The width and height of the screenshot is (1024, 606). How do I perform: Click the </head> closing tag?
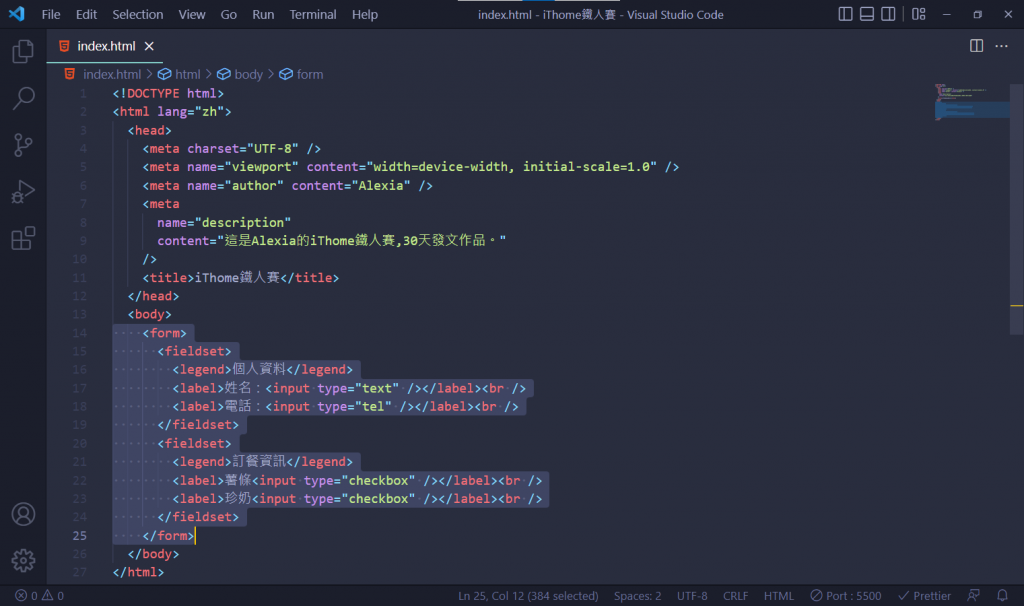153,296
